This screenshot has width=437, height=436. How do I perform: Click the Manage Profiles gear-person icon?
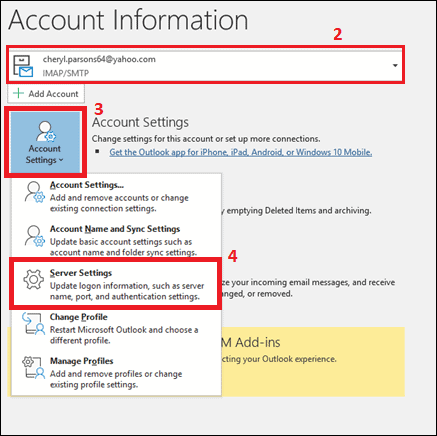pos(34,368)
